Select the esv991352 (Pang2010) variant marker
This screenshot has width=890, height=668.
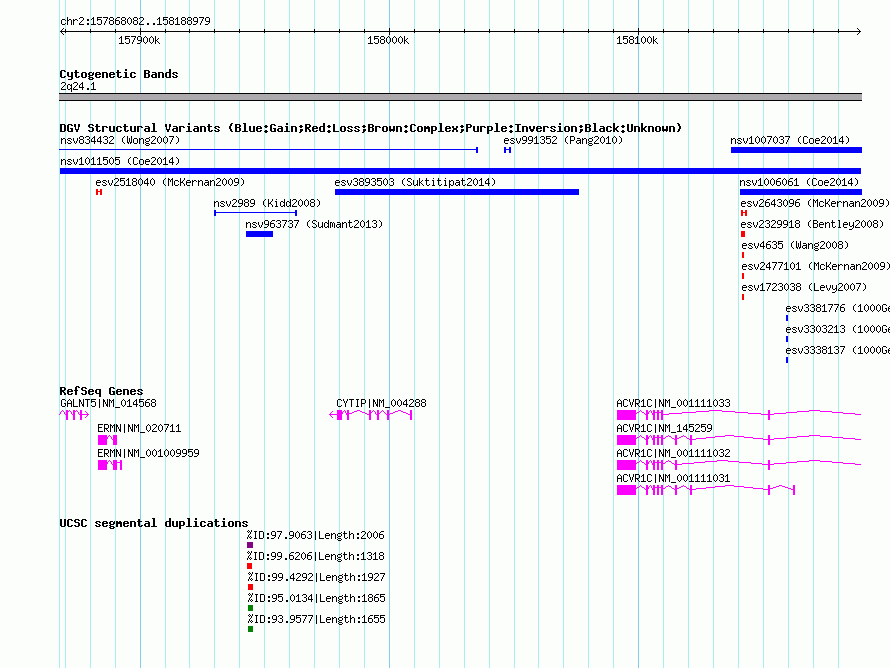point(507,150)
